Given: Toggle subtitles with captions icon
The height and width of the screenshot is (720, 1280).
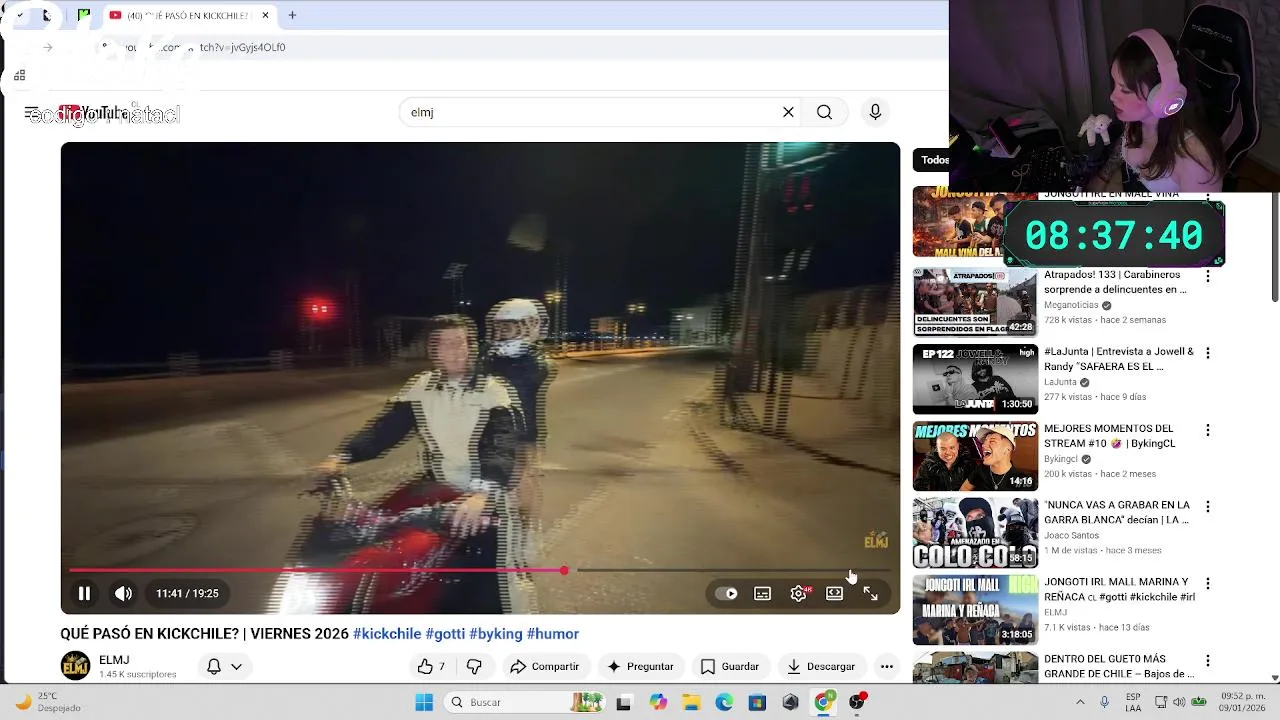Looking at the screenshot, I should tap(762, 593).
